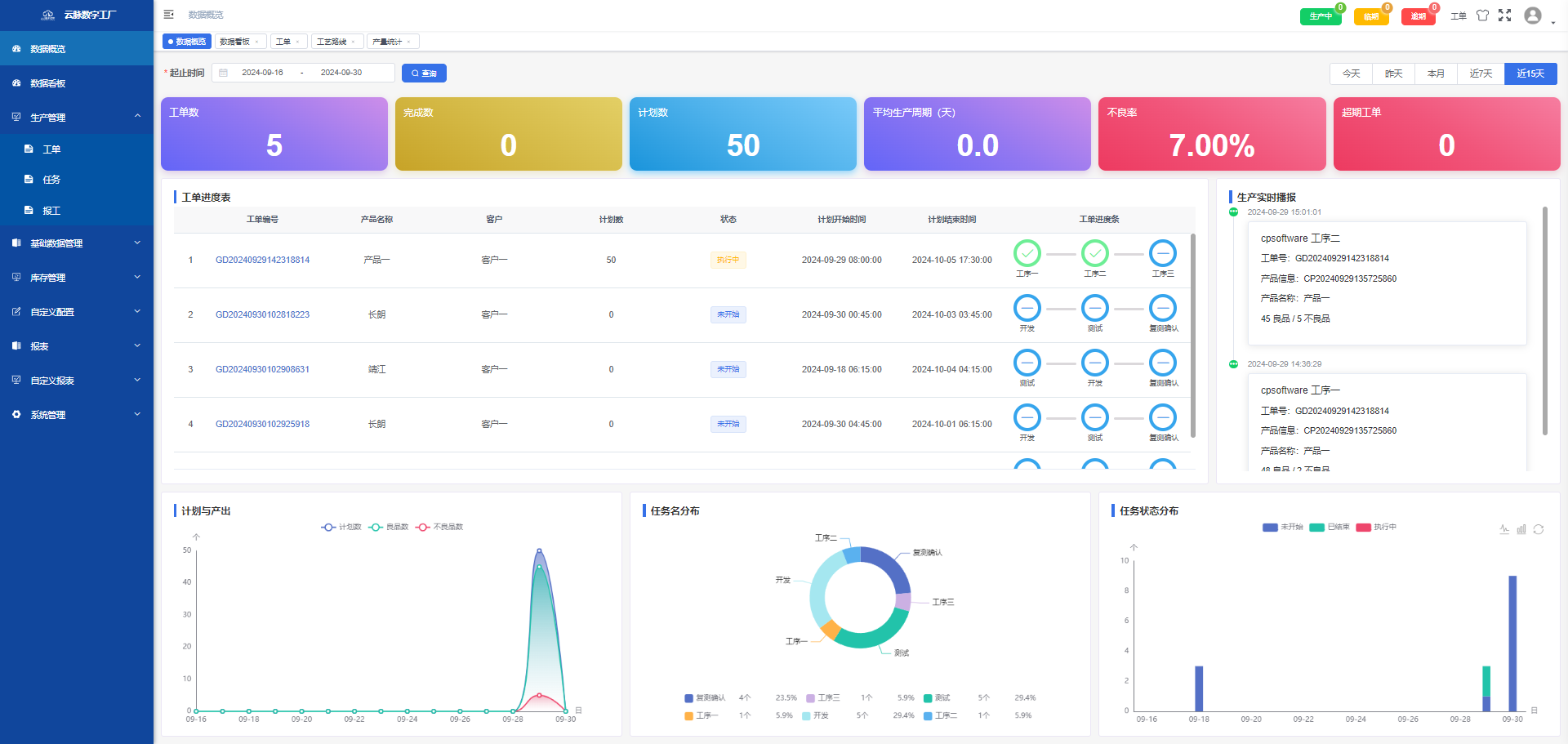Collapse the 生产管理 sidebar menu

(77, 118)
